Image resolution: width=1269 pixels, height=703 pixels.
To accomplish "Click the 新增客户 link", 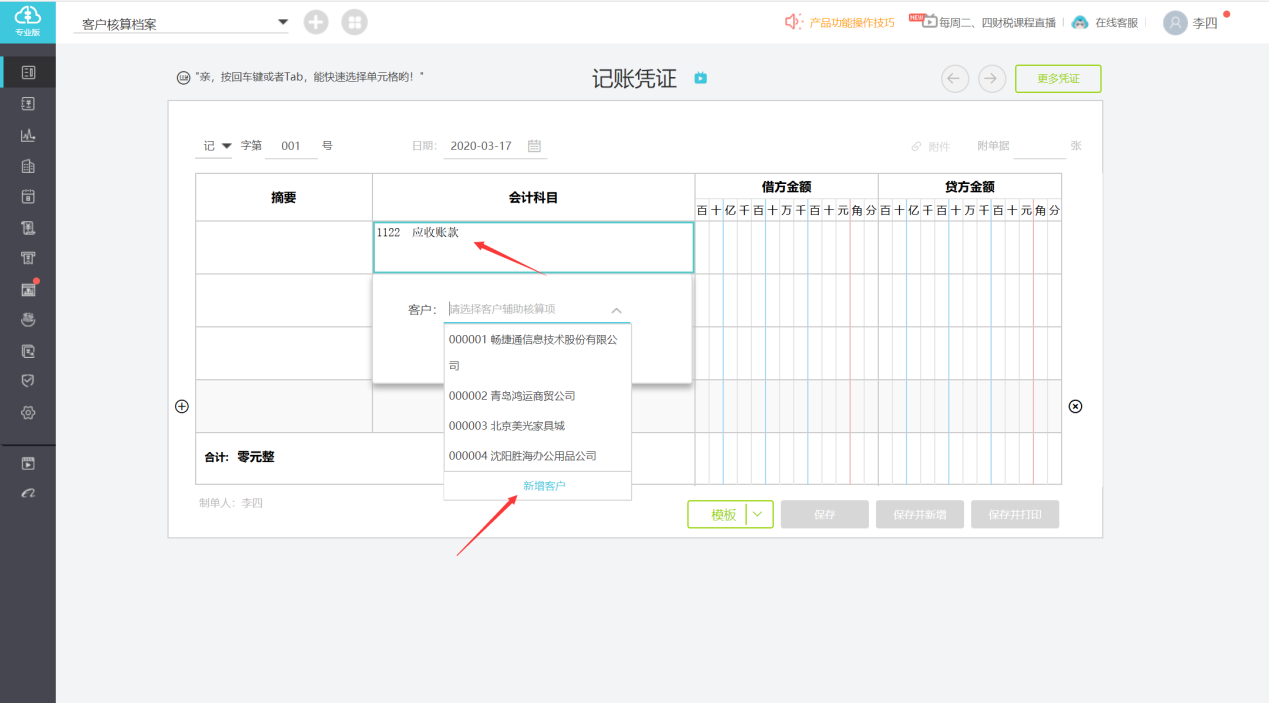I will click(x=544, y=486).
